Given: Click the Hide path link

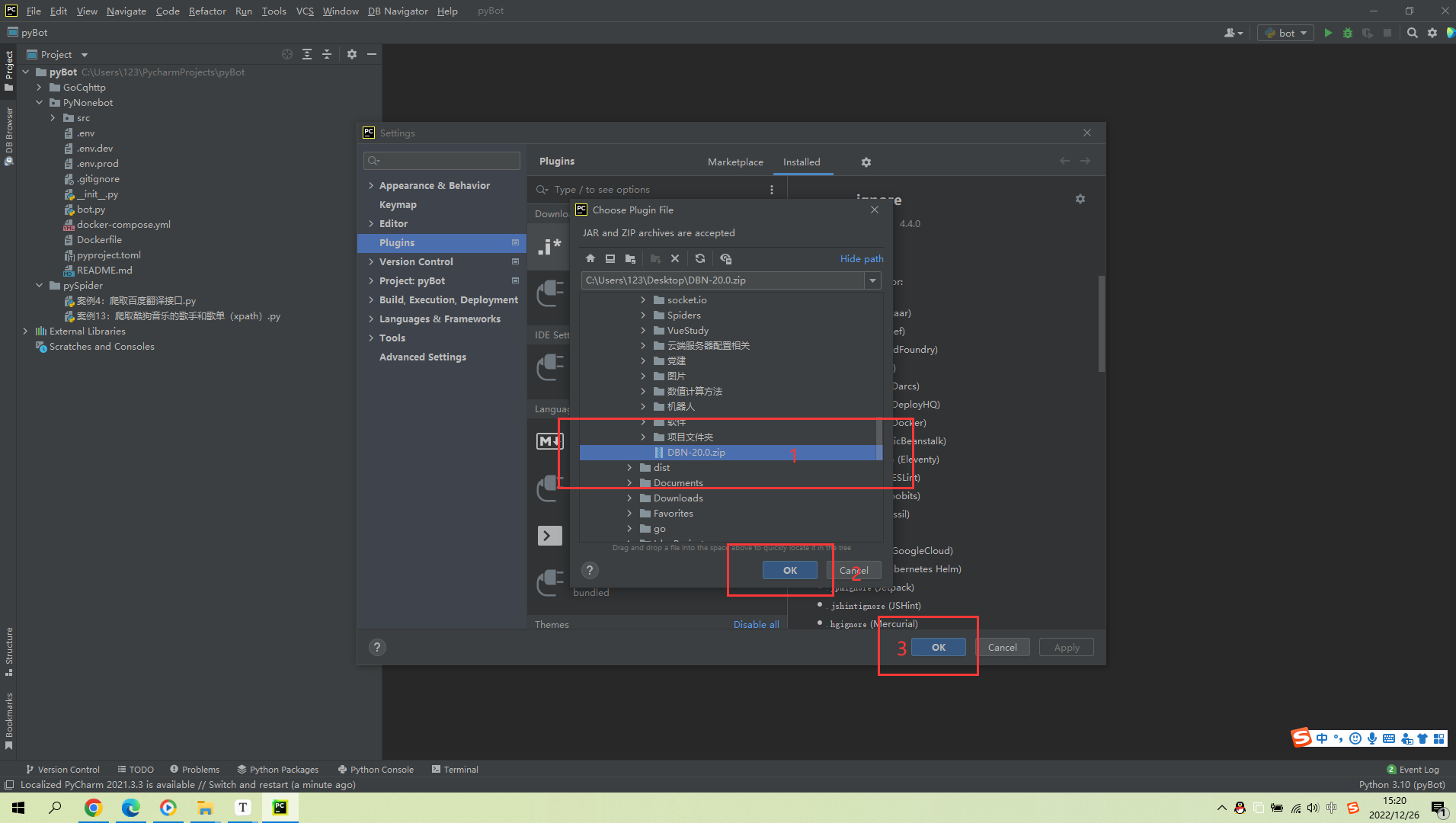Looking at the screenshot, I should coord(862,258).
